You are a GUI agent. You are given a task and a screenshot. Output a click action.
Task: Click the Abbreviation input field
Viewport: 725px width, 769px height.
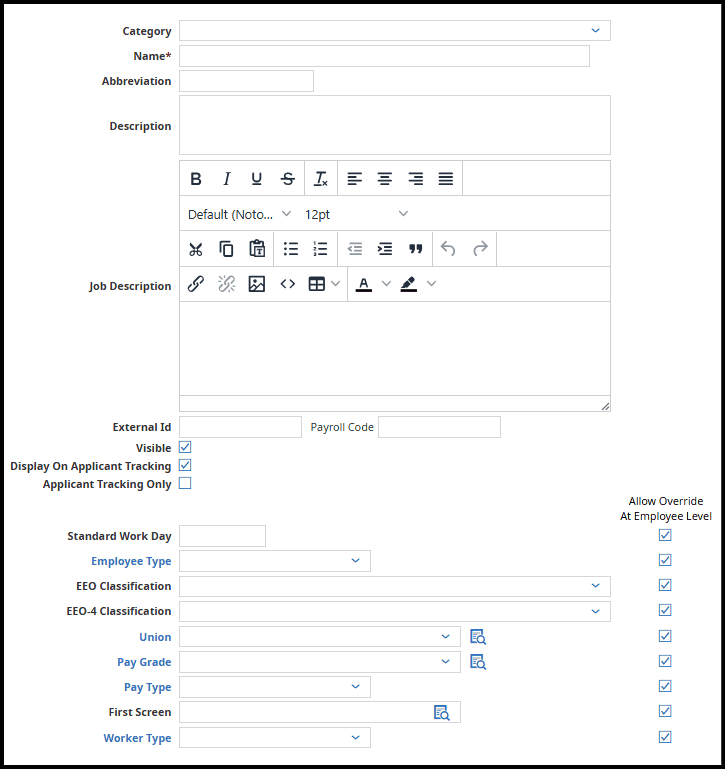coord(246,81)
